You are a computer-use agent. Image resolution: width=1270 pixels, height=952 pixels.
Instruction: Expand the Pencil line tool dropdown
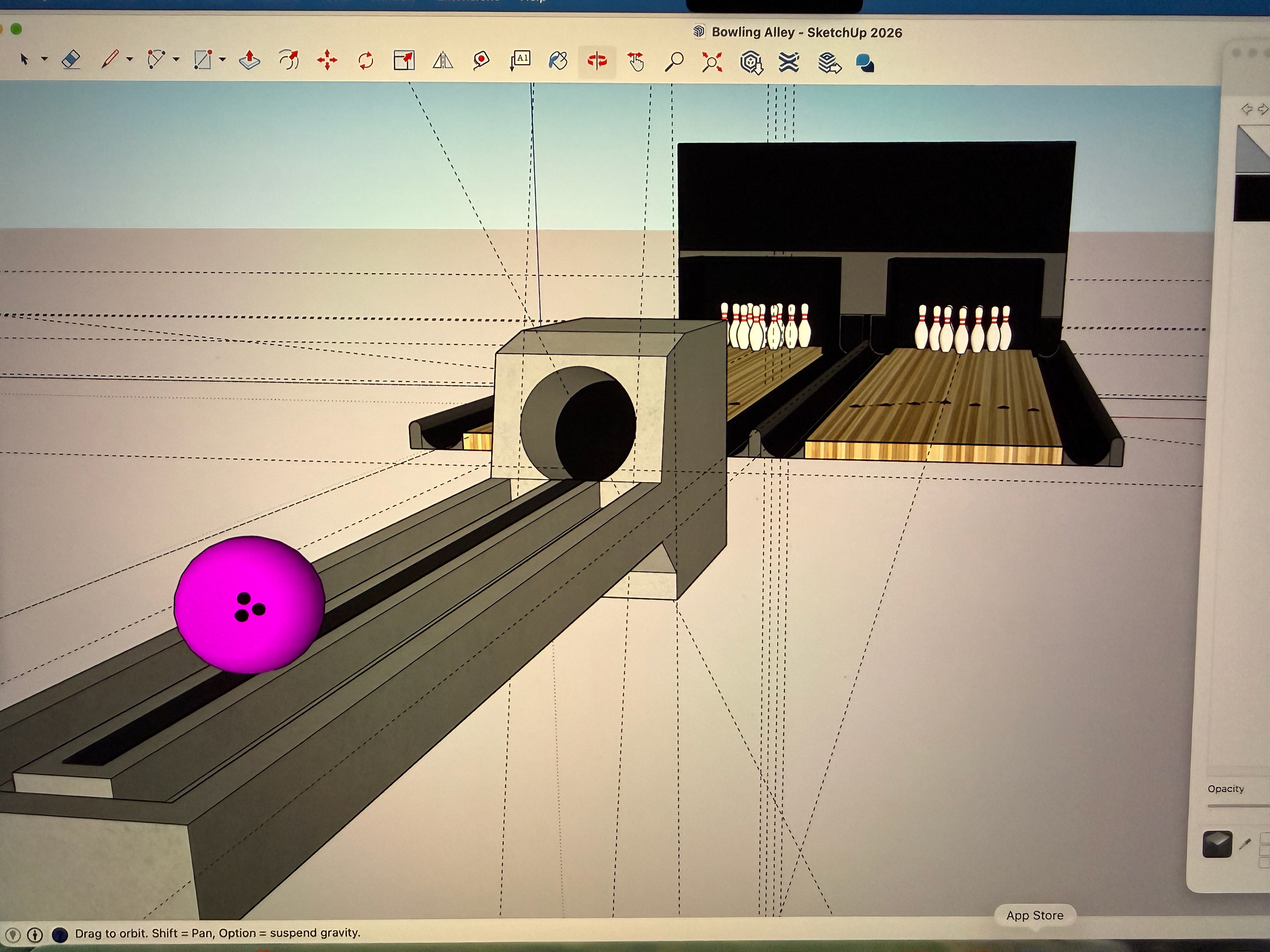130,59
